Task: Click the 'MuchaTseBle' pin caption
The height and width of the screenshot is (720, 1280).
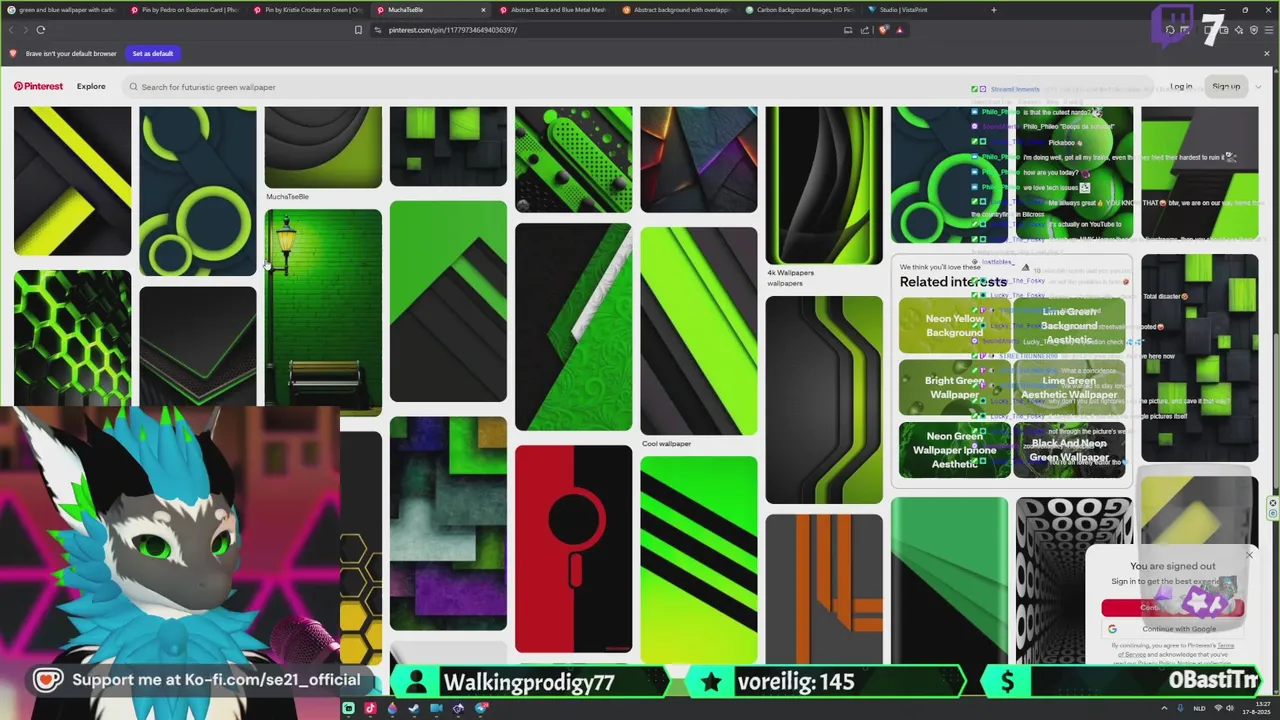Action: pos(287,197)
